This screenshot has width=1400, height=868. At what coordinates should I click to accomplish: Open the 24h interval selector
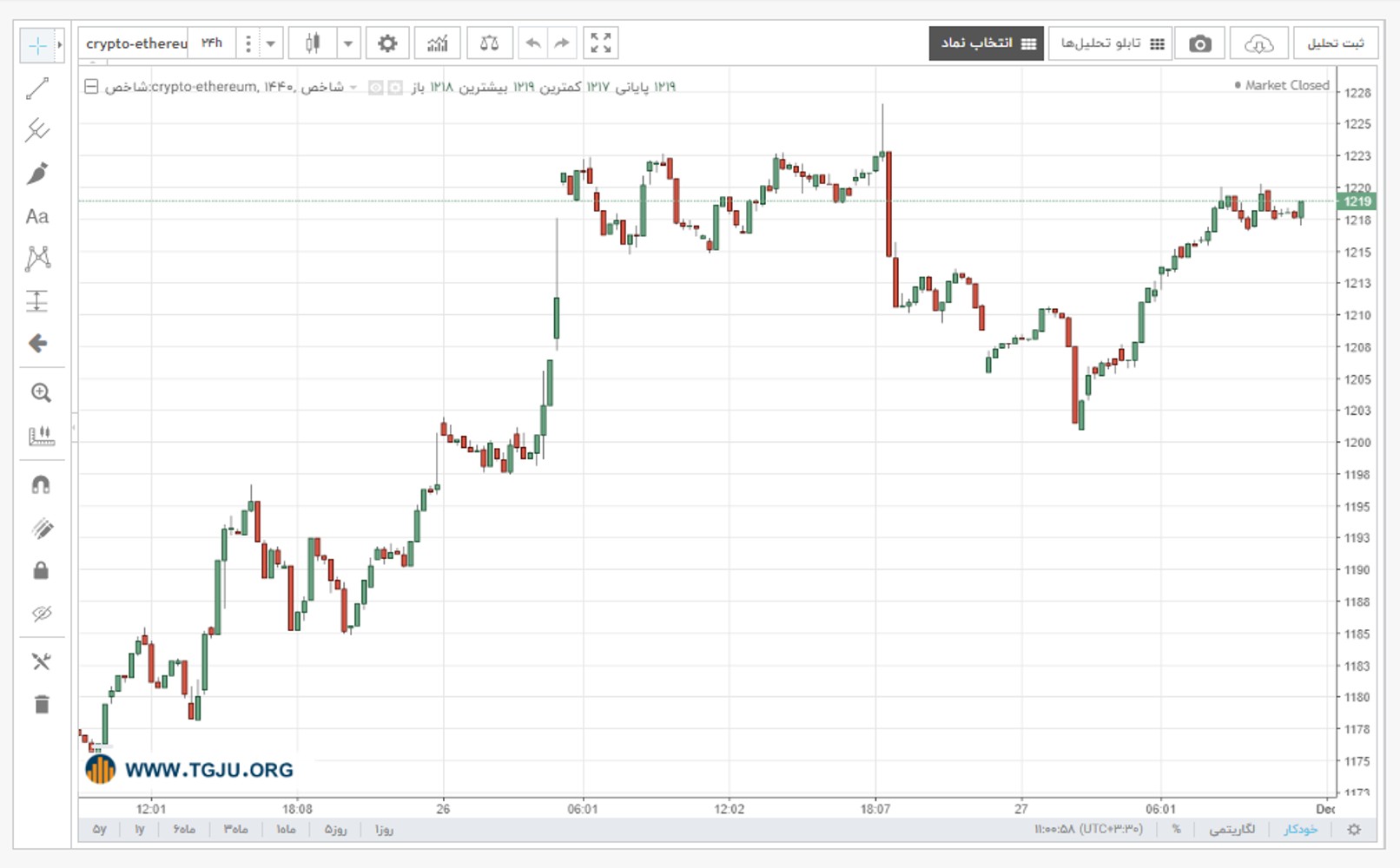[212, 43]
